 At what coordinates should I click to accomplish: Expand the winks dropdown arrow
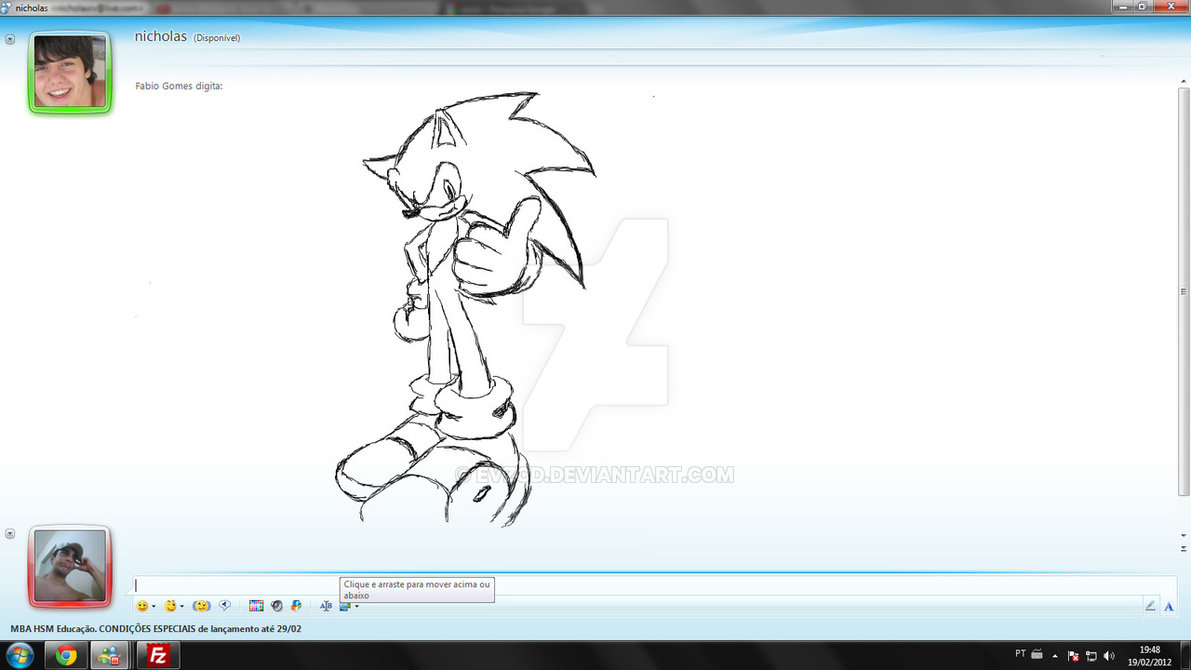[183, 606]
